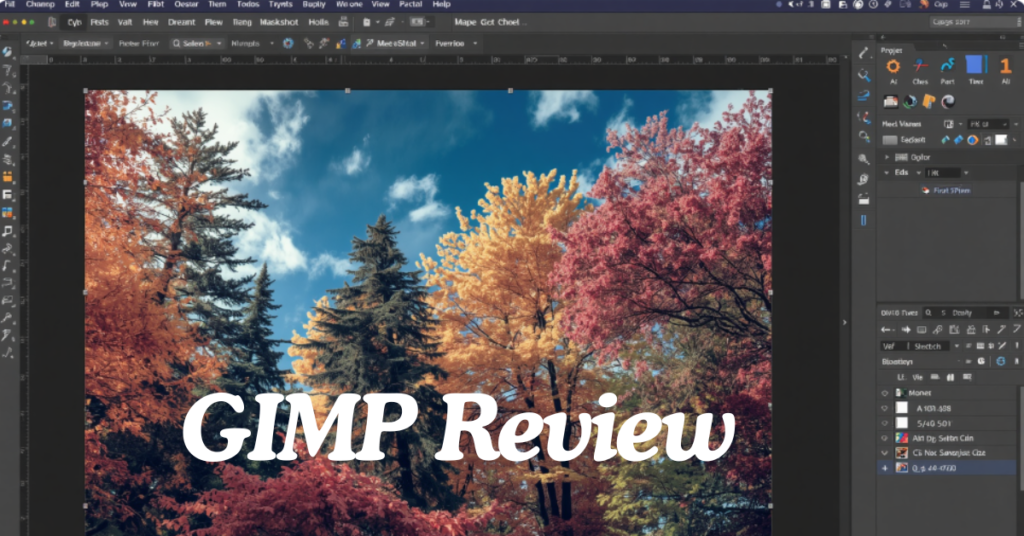Viewport: 1024px width, 536px height.
Task: Click the blue vertical bar icon in right strip
Action: coord(864,221)
